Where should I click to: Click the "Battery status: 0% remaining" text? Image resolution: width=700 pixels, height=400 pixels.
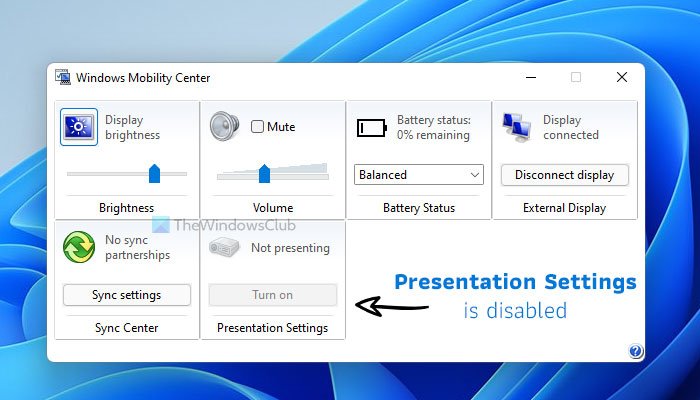433,127
